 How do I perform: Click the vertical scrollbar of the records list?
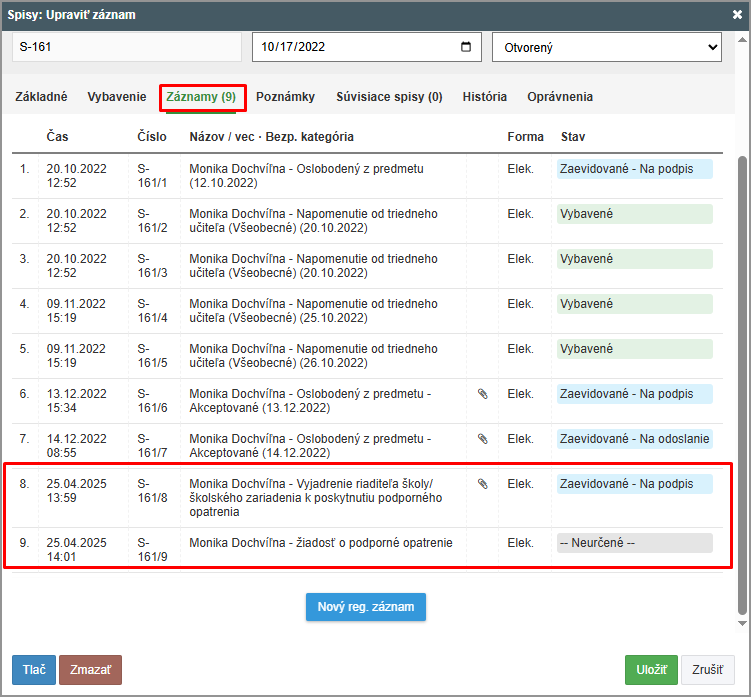[741, 380]
